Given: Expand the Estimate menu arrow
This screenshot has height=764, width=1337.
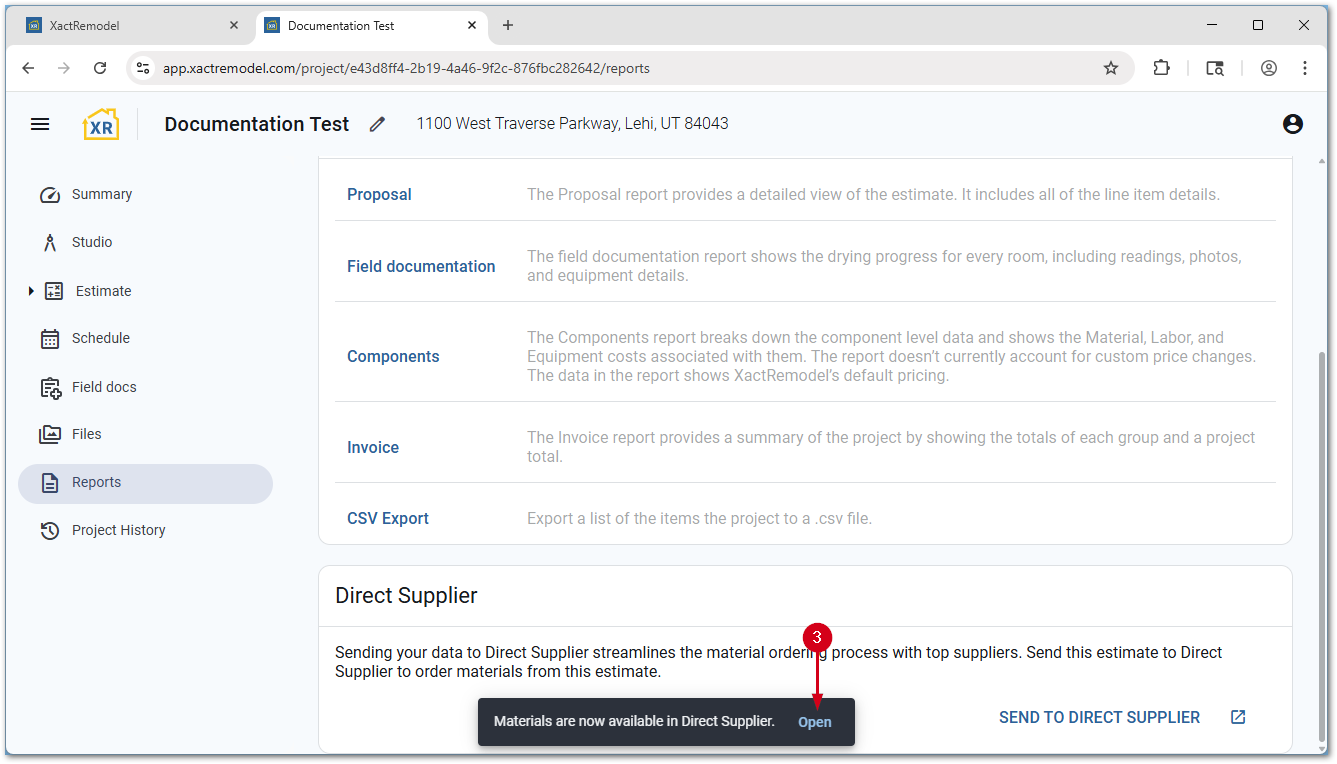Looking at the screenshot, I should tap(31, 291).
